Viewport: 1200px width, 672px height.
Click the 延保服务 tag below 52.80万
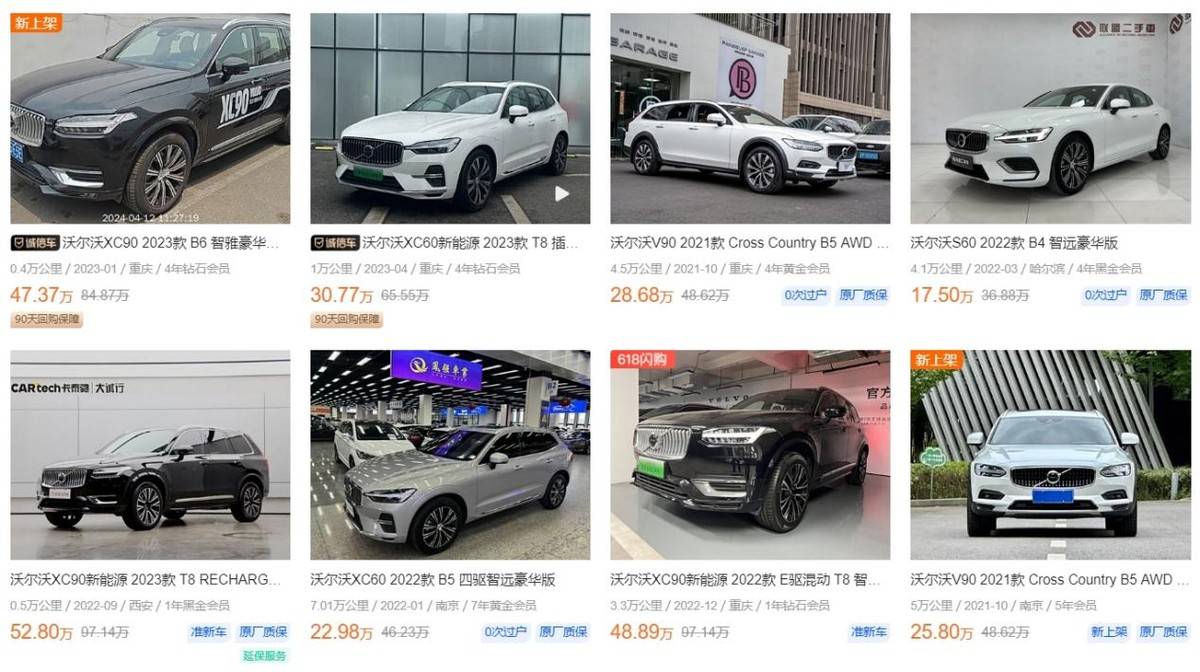point(264,656)
